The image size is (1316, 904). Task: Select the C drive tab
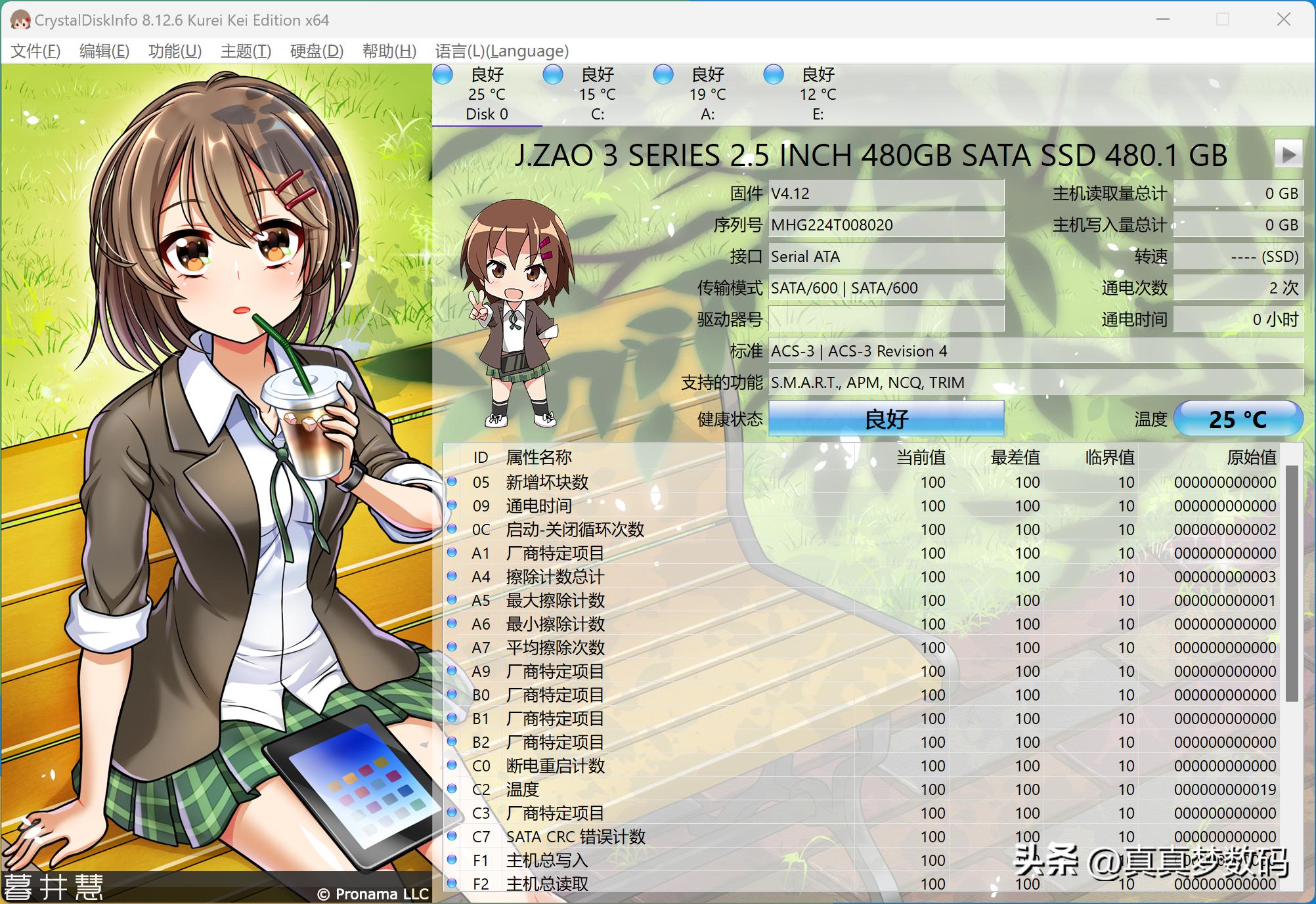point(598,114)
